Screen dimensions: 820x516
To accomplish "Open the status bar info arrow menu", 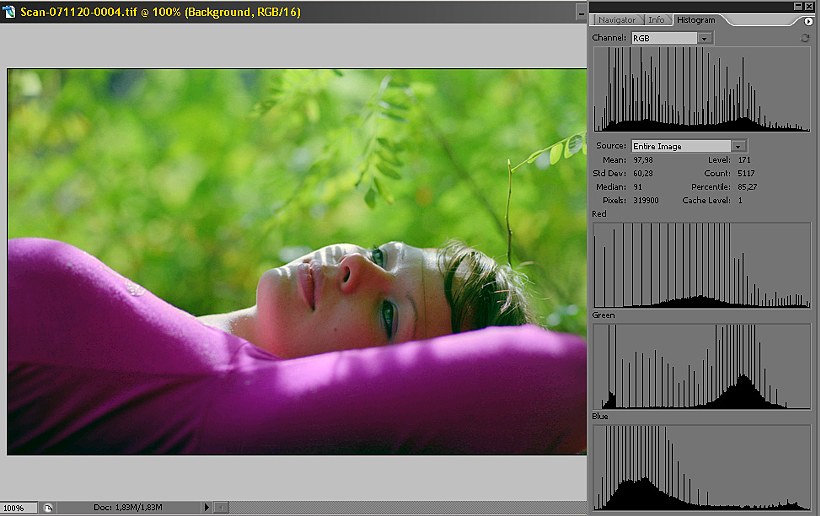I will point(207,508).
